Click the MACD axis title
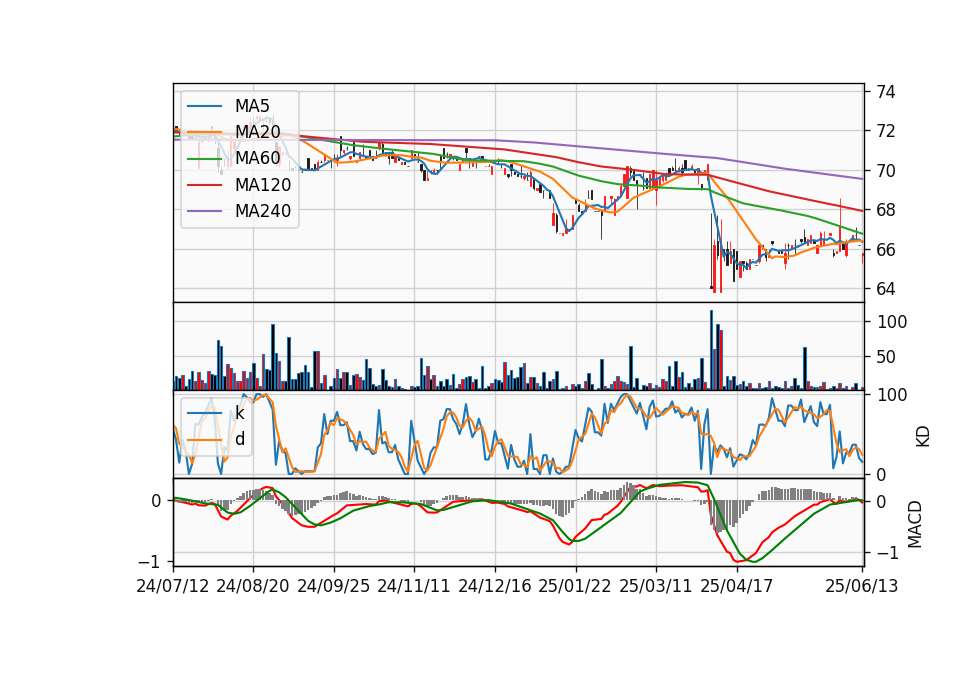The height and width of the screenshot is (690, 960). 915,524
